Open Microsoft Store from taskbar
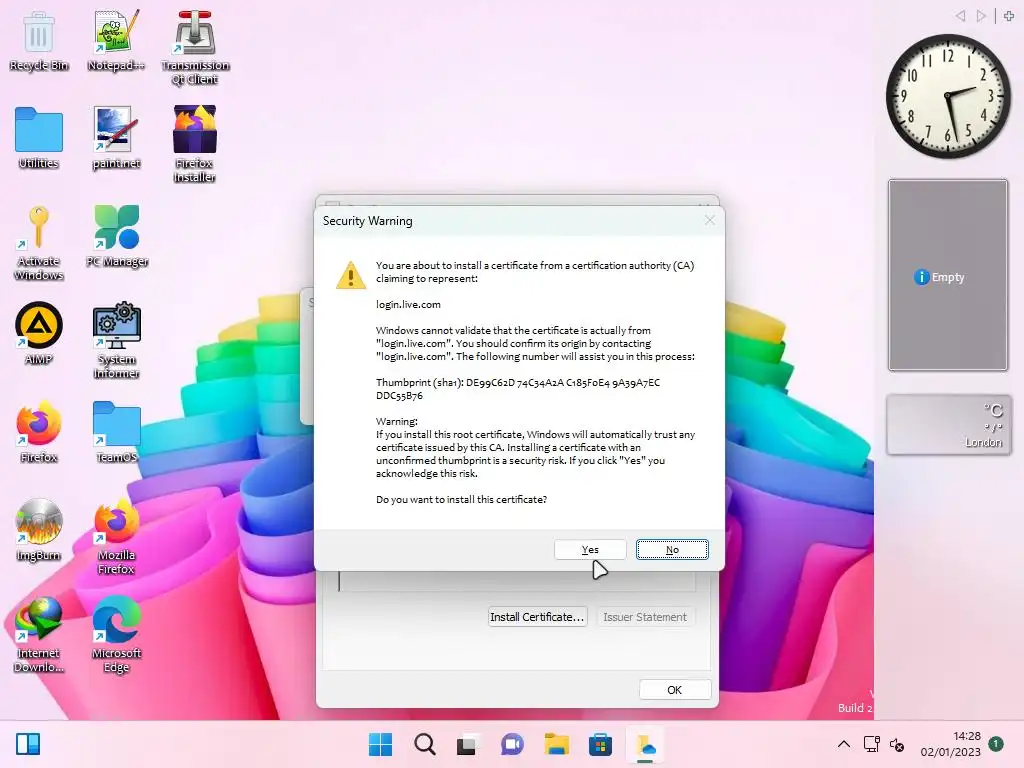The image size is (1024, 768). [x=600, y=744]
